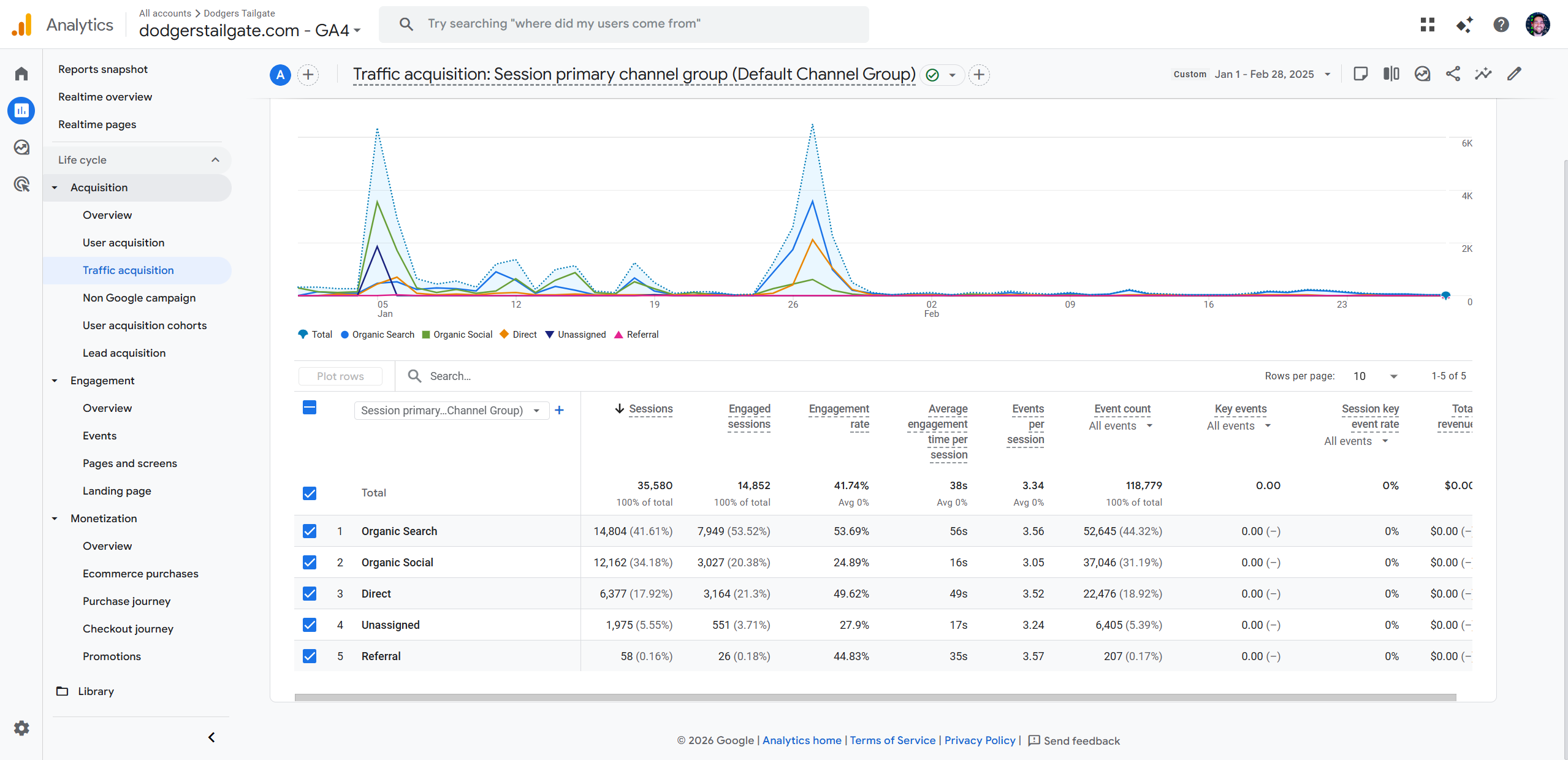
Task: Open the Rows per page dropdown
Action: click(1376, 376)
